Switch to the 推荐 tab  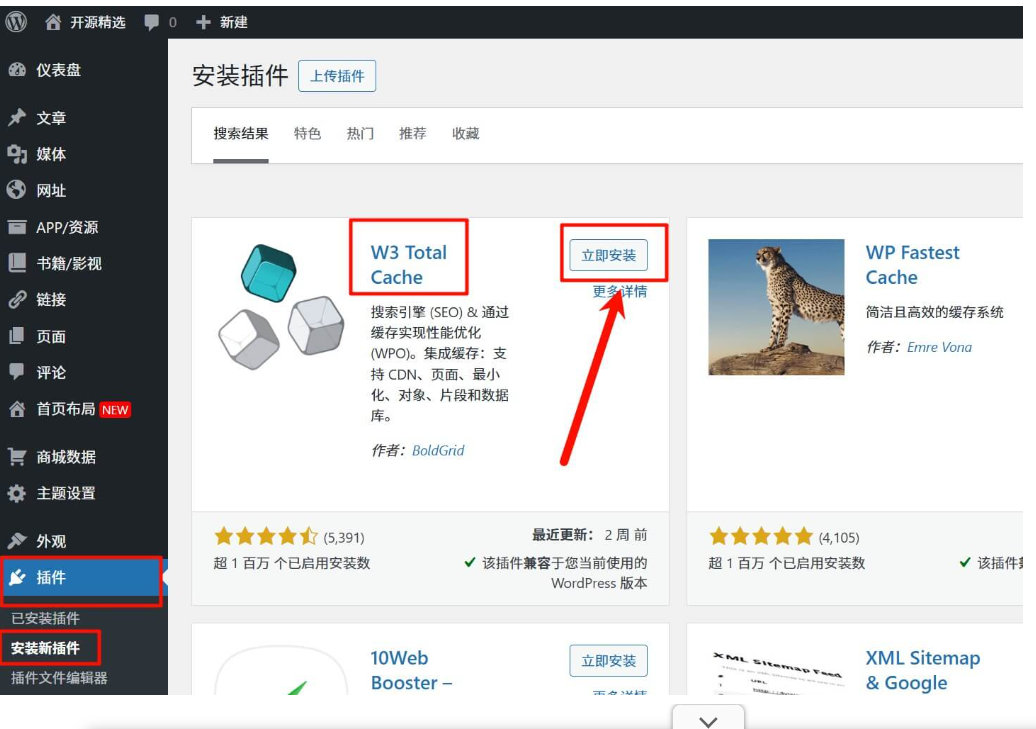[x=412, y=134]
